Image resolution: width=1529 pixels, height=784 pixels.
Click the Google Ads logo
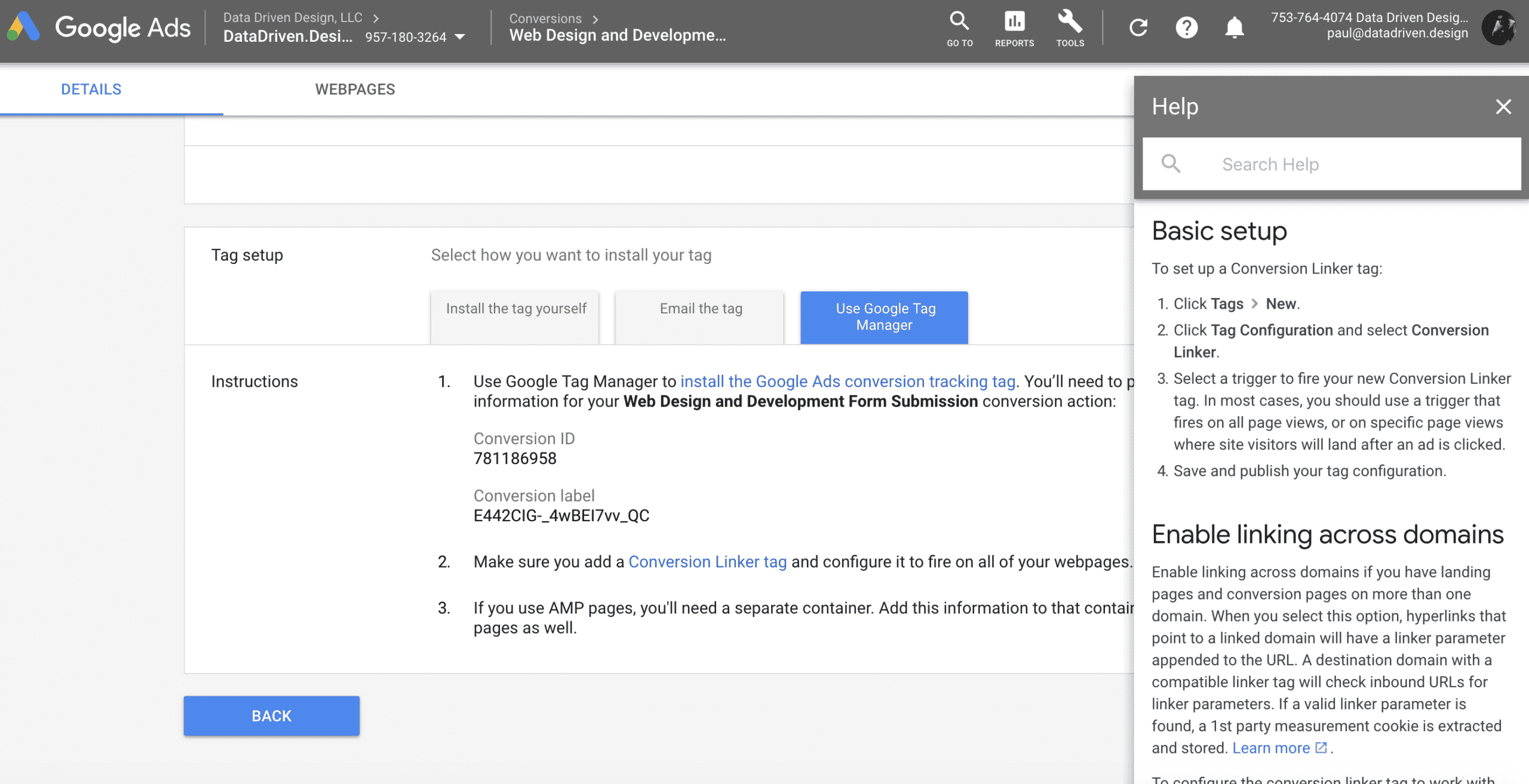click(99, 27)
